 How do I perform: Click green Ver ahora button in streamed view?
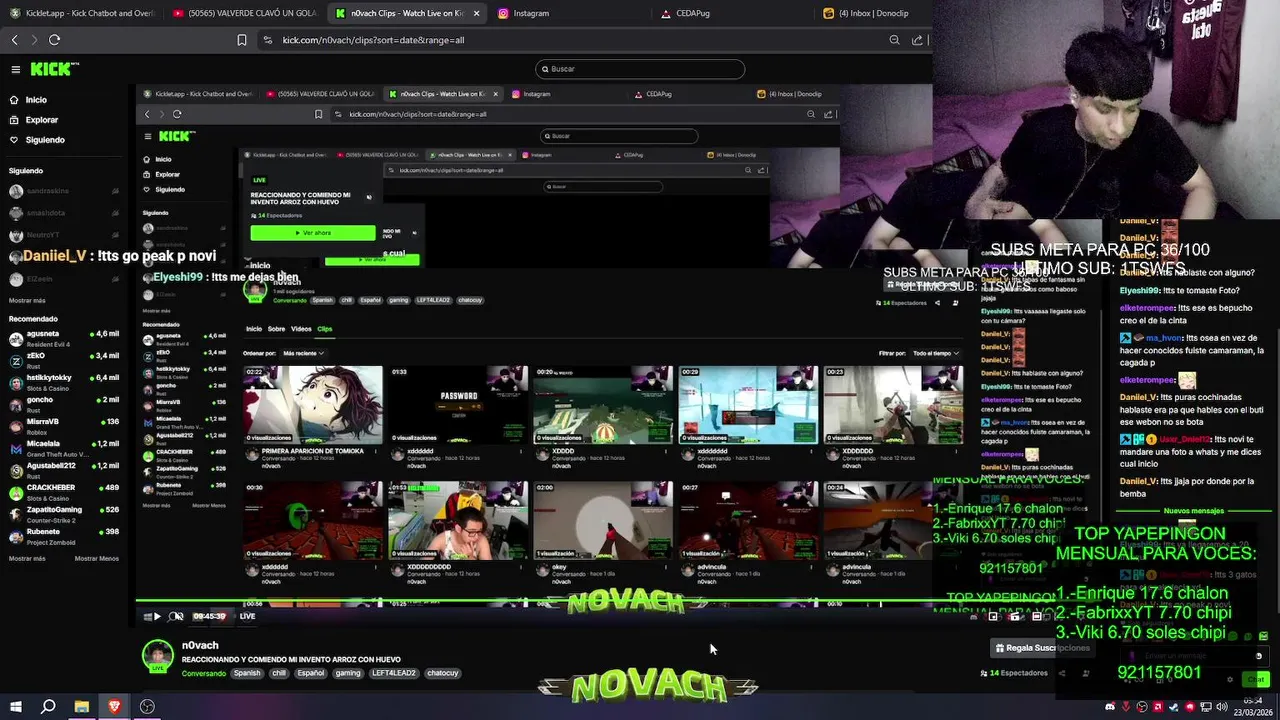click(x=313, y=233)
